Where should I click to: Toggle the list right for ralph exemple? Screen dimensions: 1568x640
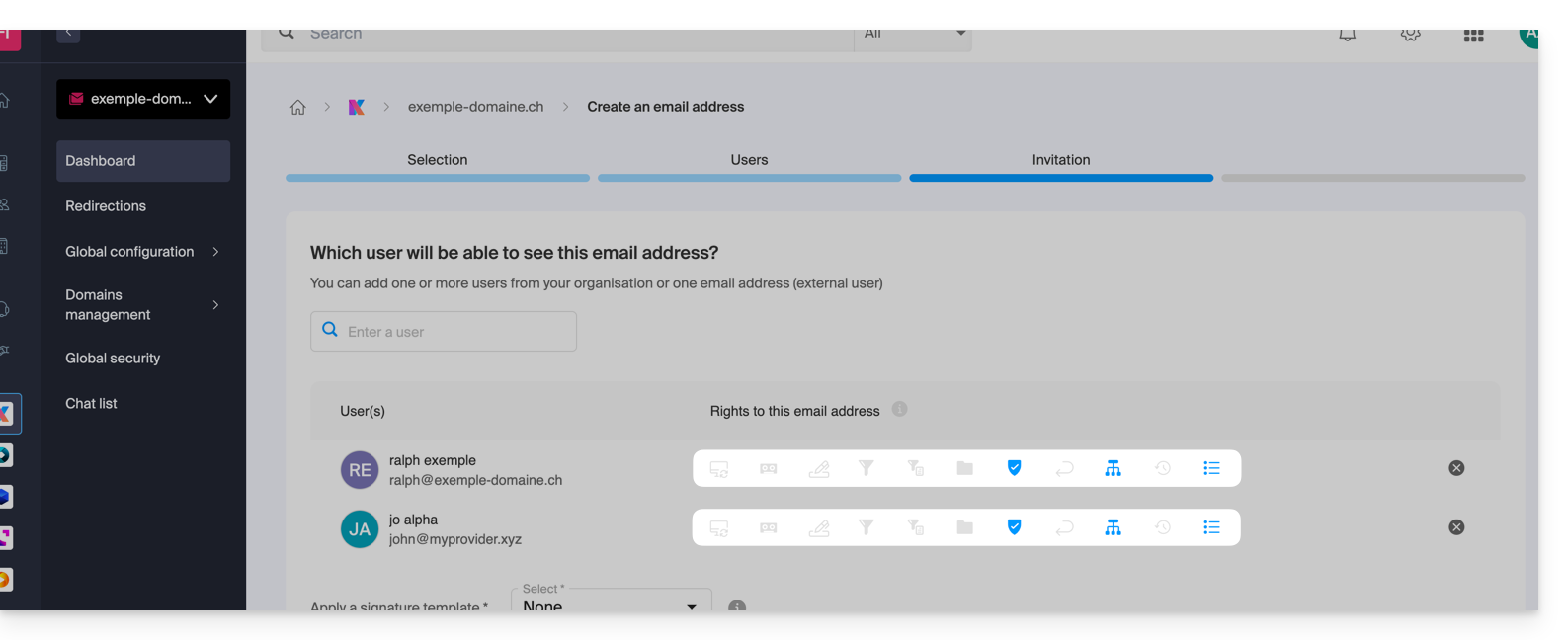(1211, 468)
